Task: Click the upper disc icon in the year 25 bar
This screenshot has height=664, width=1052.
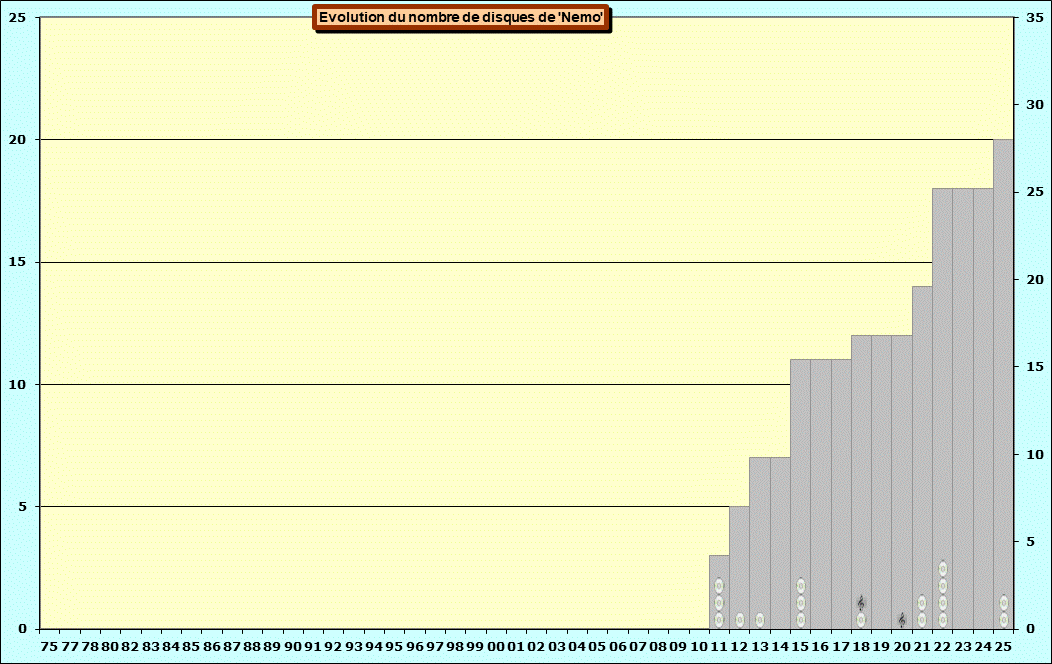Action: pos(1004,603)
